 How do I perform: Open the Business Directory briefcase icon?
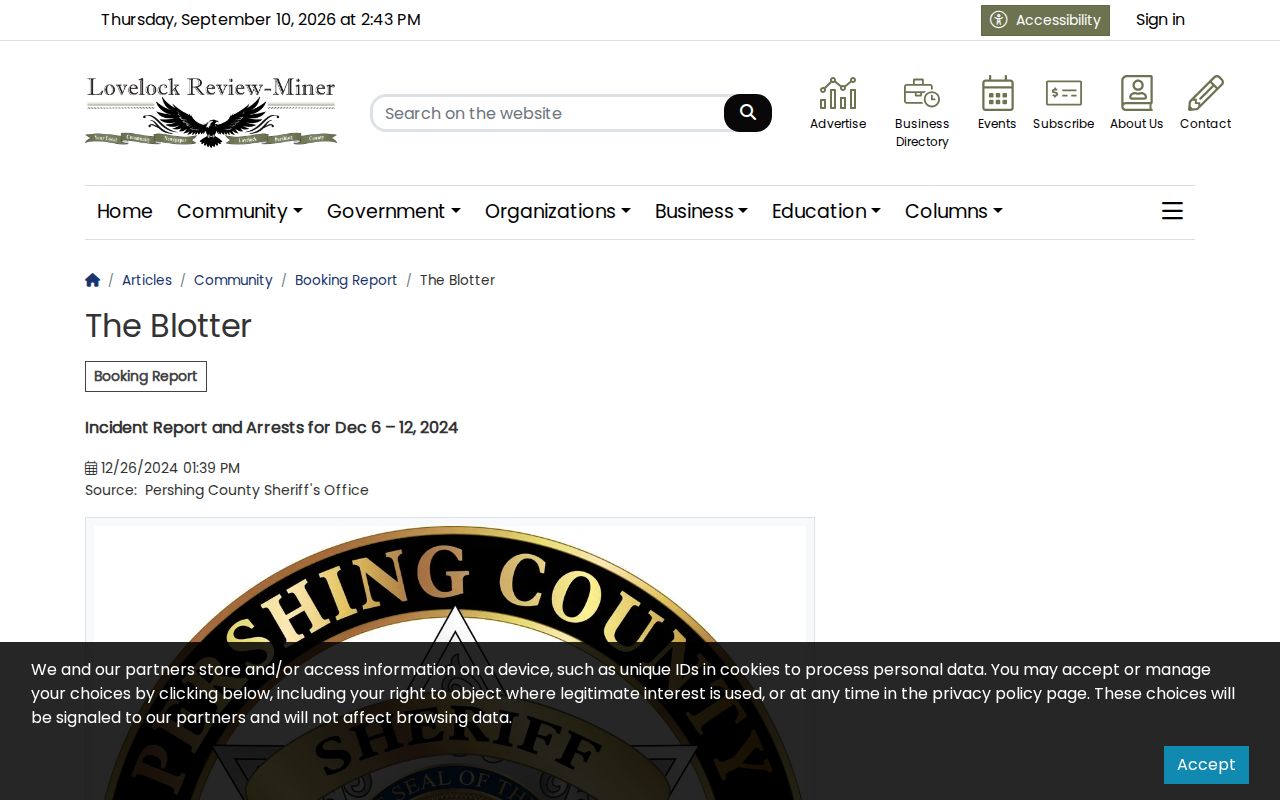(x=921, y=93)
